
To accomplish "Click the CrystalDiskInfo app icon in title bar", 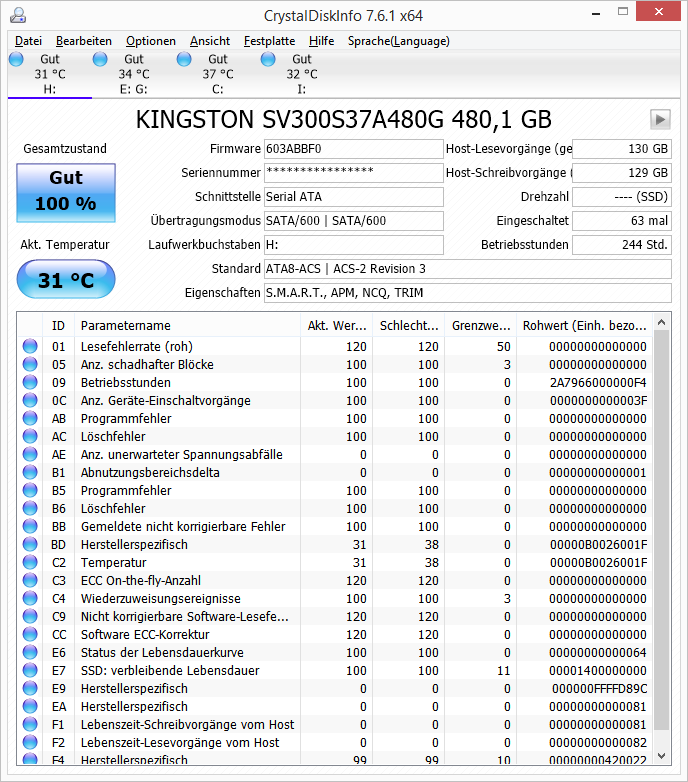I will point(18,15).
